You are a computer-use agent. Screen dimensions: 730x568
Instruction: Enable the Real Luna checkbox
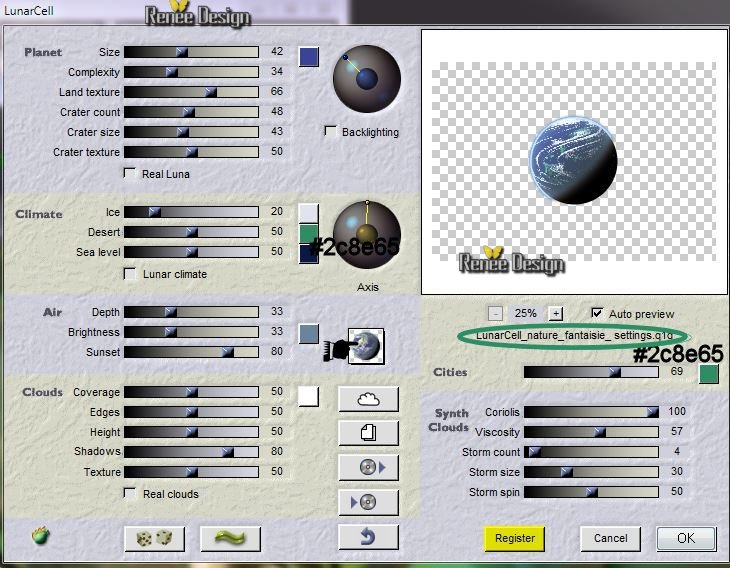pos(129,173)
